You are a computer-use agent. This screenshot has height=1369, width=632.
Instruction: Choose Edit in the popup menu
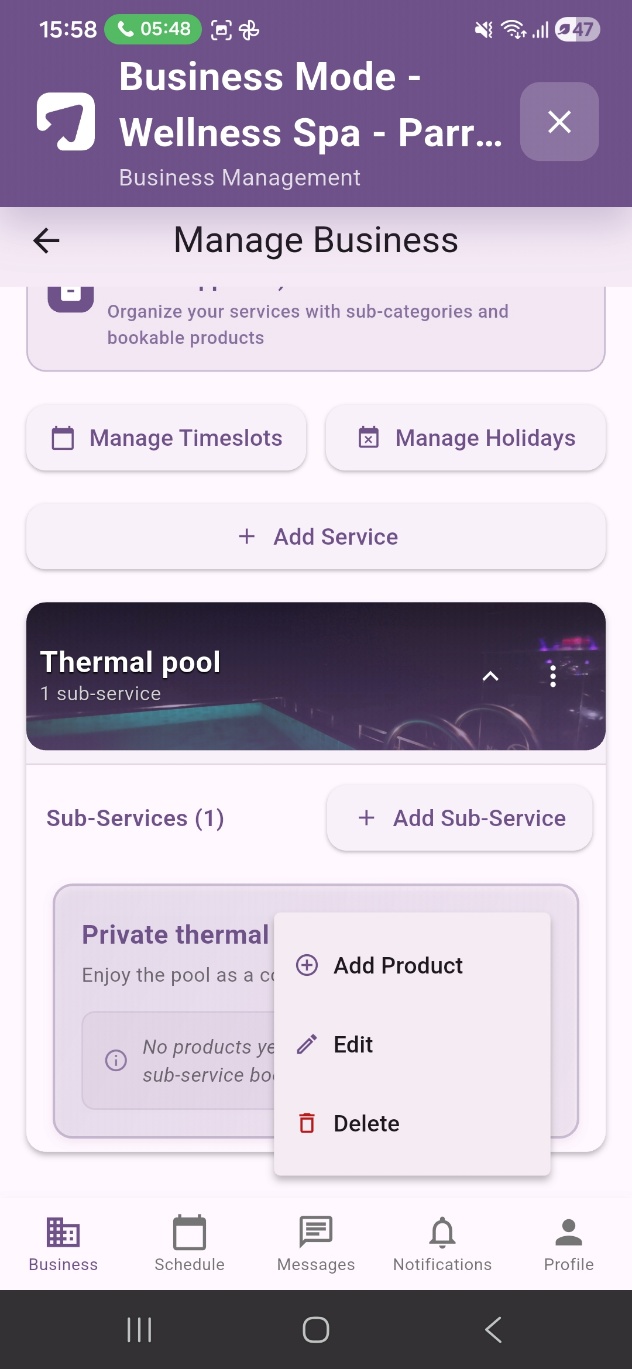click(x=412, y=1044)
